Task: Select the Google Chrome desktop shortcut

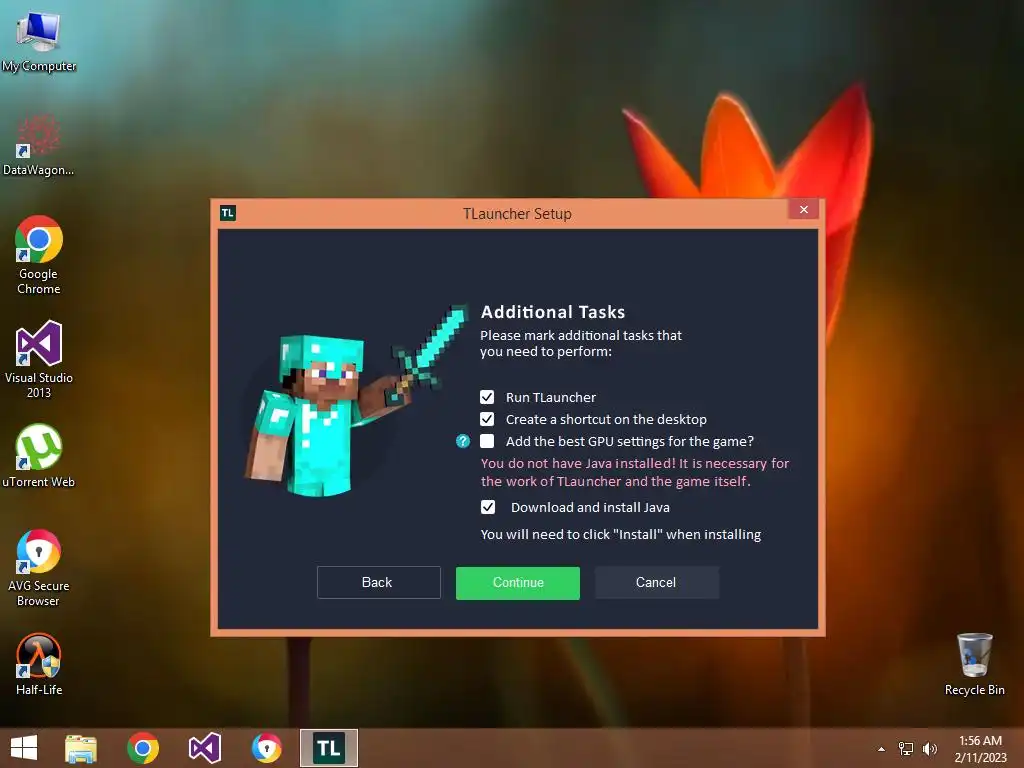Action: click(x=39, y=255)
